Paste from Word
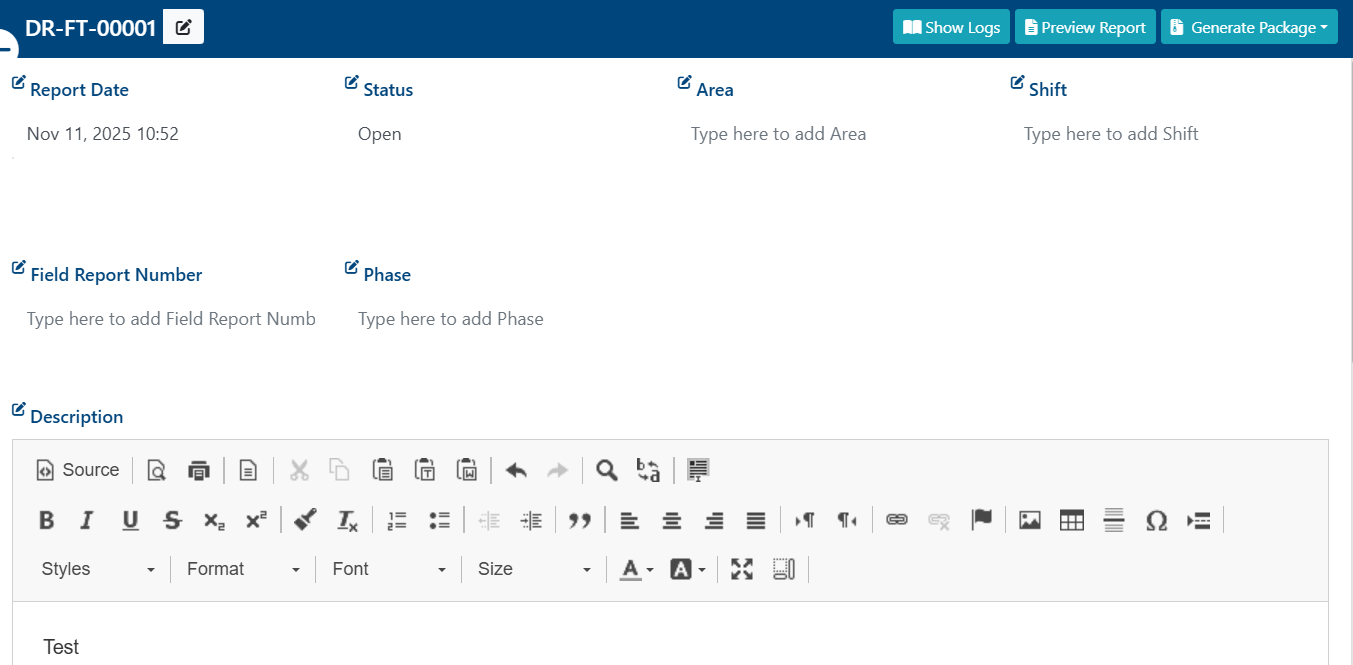Image resolution: width=1353 pixels, height=665 pixels. [467, 470]
